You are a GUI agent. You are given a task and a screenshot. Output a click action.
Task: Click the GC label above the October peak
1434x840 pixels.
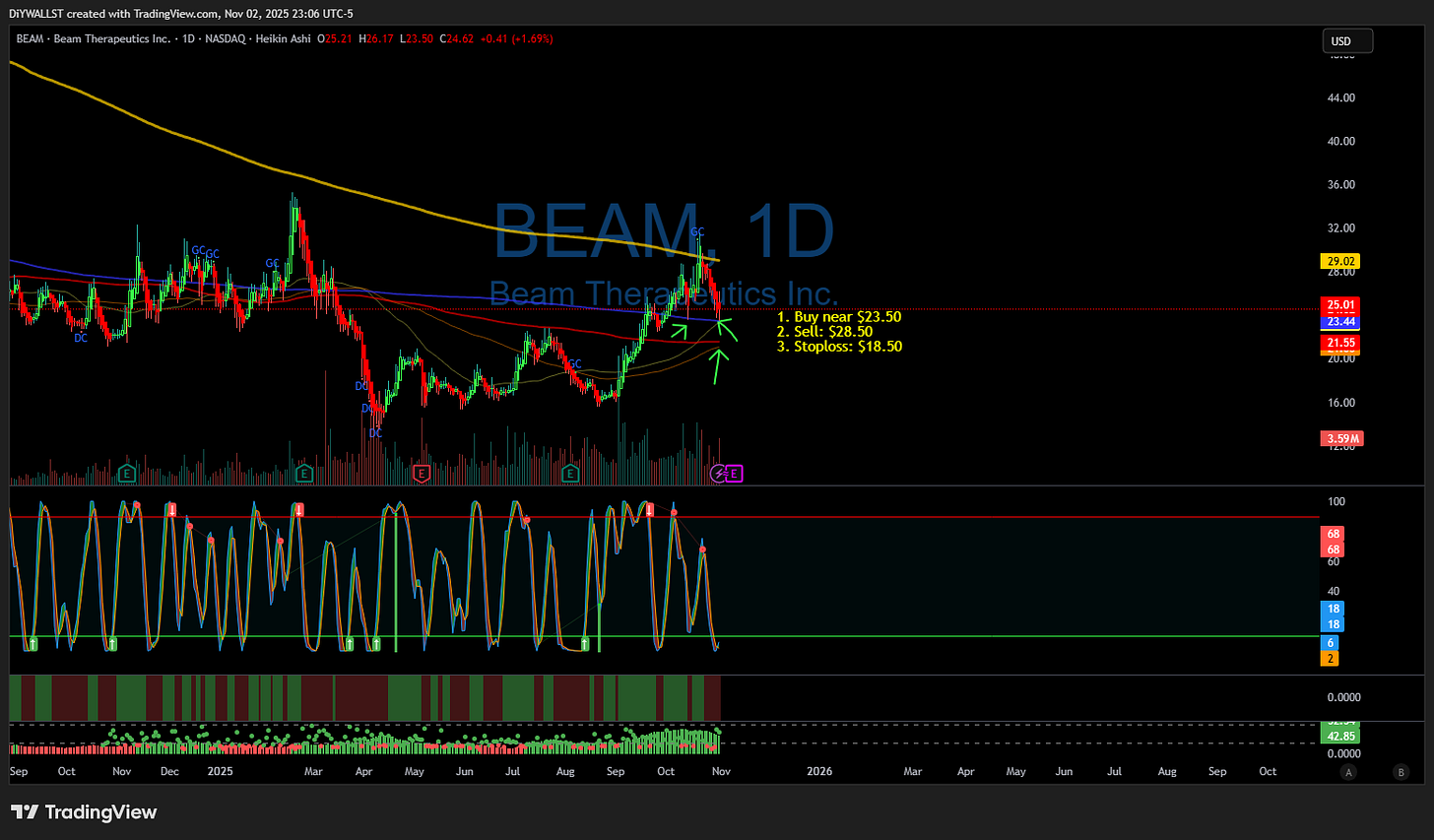[x=697, y=231]
